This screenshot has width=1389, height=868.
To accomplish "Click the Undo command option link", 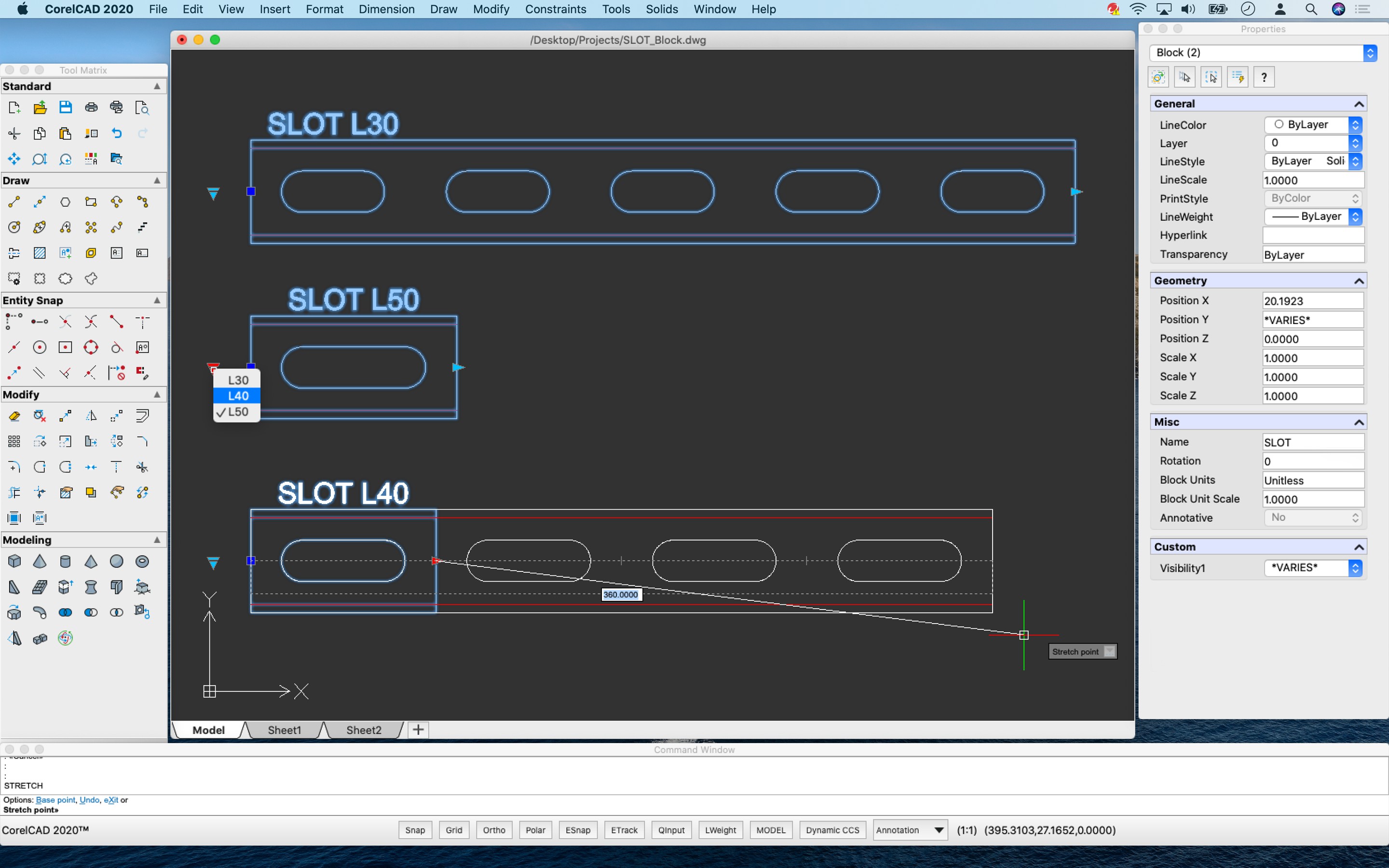I will pyautogui.click(x=90, y=800).
